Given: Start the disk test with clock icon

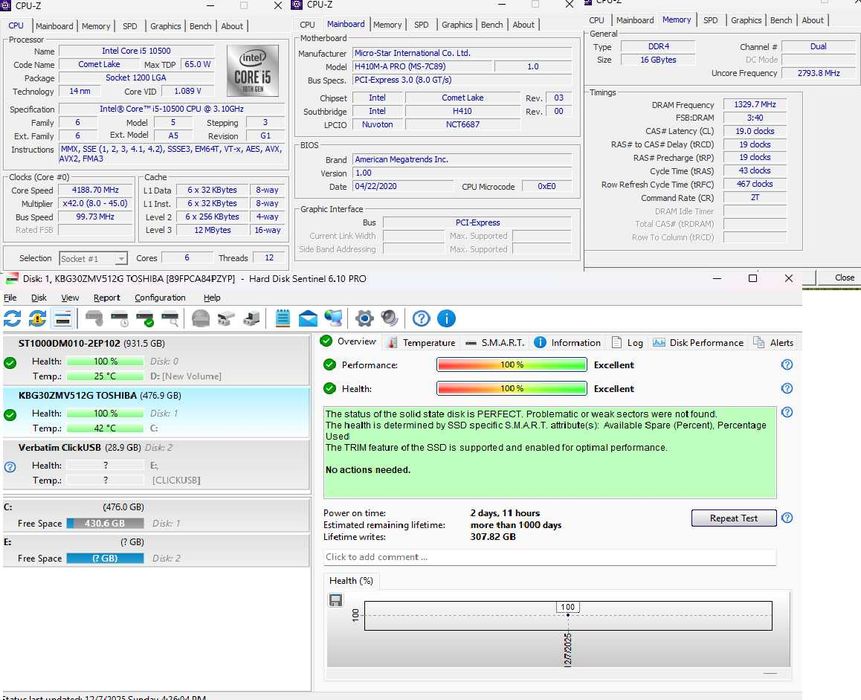Looking at the screenshot, I should point(119,318).
